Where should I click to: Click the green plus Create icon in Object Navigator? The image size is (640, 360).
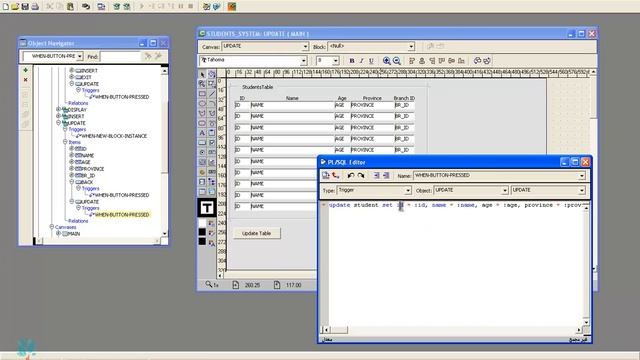pos(25,70)
